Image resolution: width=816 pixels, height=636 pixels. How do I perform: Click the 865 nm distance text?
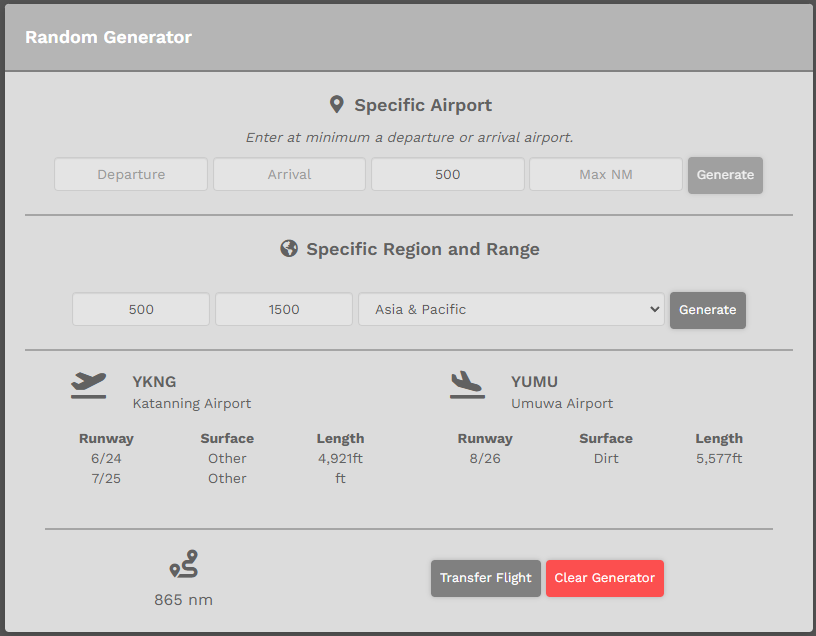click(x=183, y=600)
